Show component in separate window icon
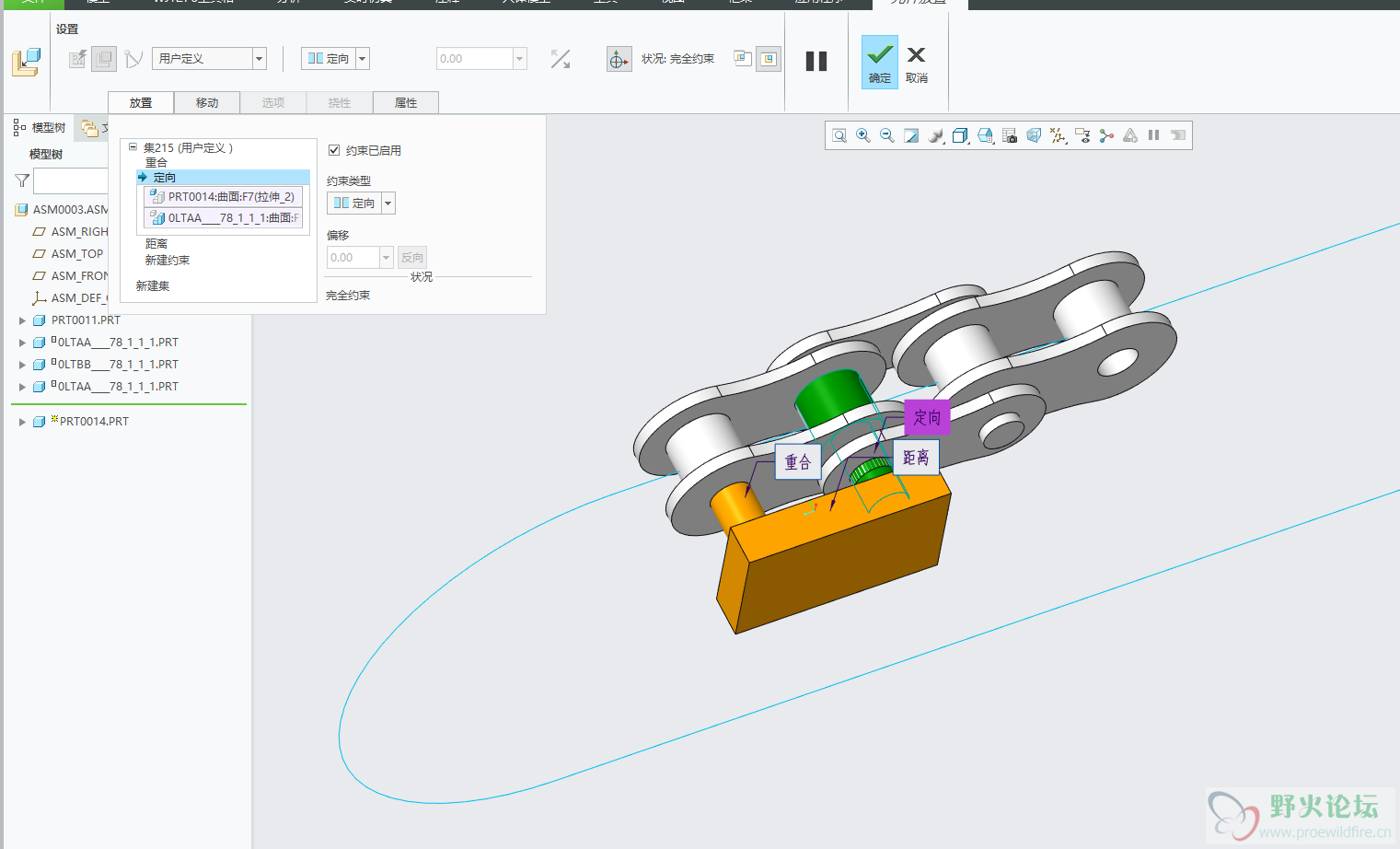Screen dimensions: 1400x849 (x=743, y=59)
